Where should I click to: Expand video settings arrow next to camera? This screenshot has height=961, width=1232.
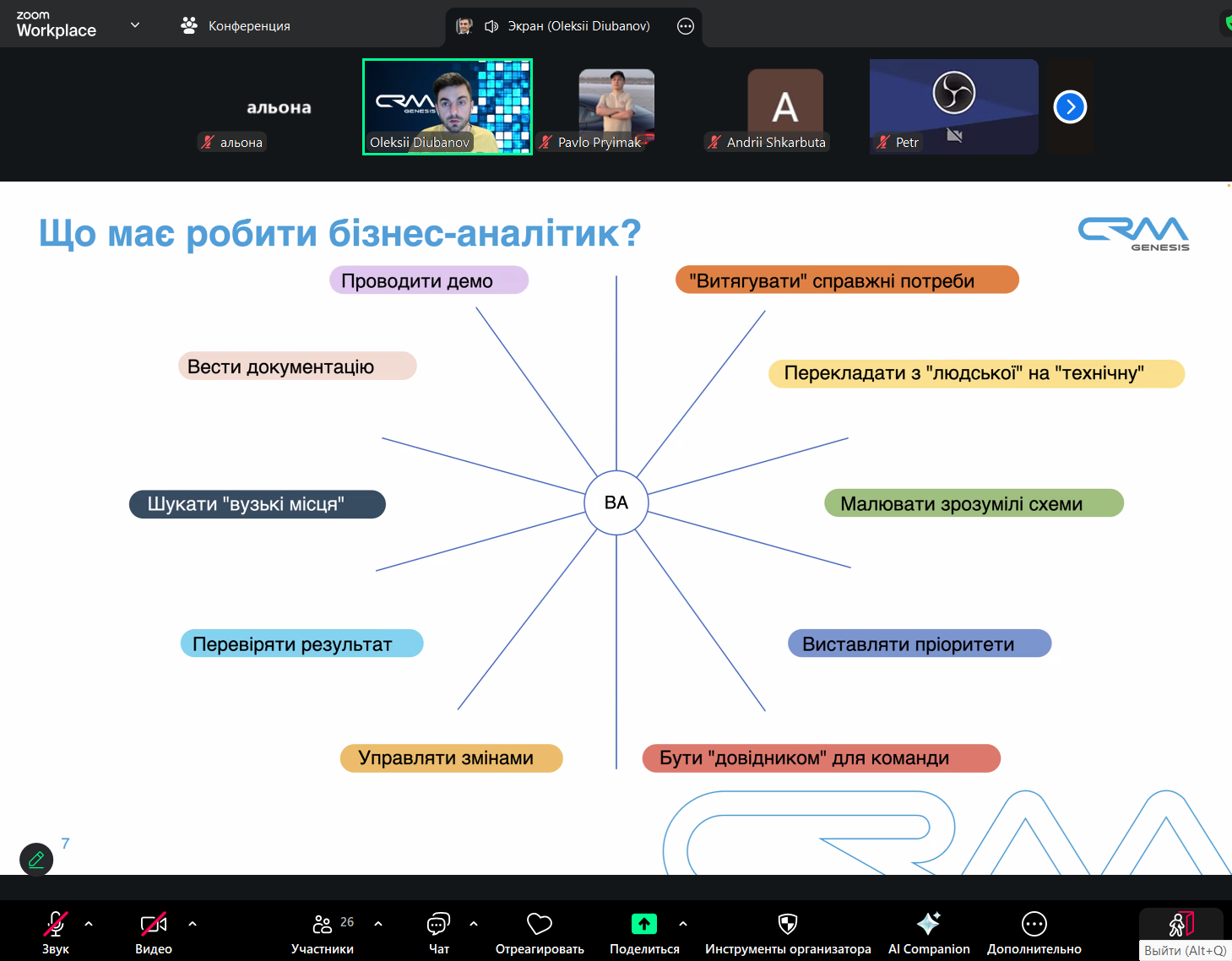coord(193,924)
